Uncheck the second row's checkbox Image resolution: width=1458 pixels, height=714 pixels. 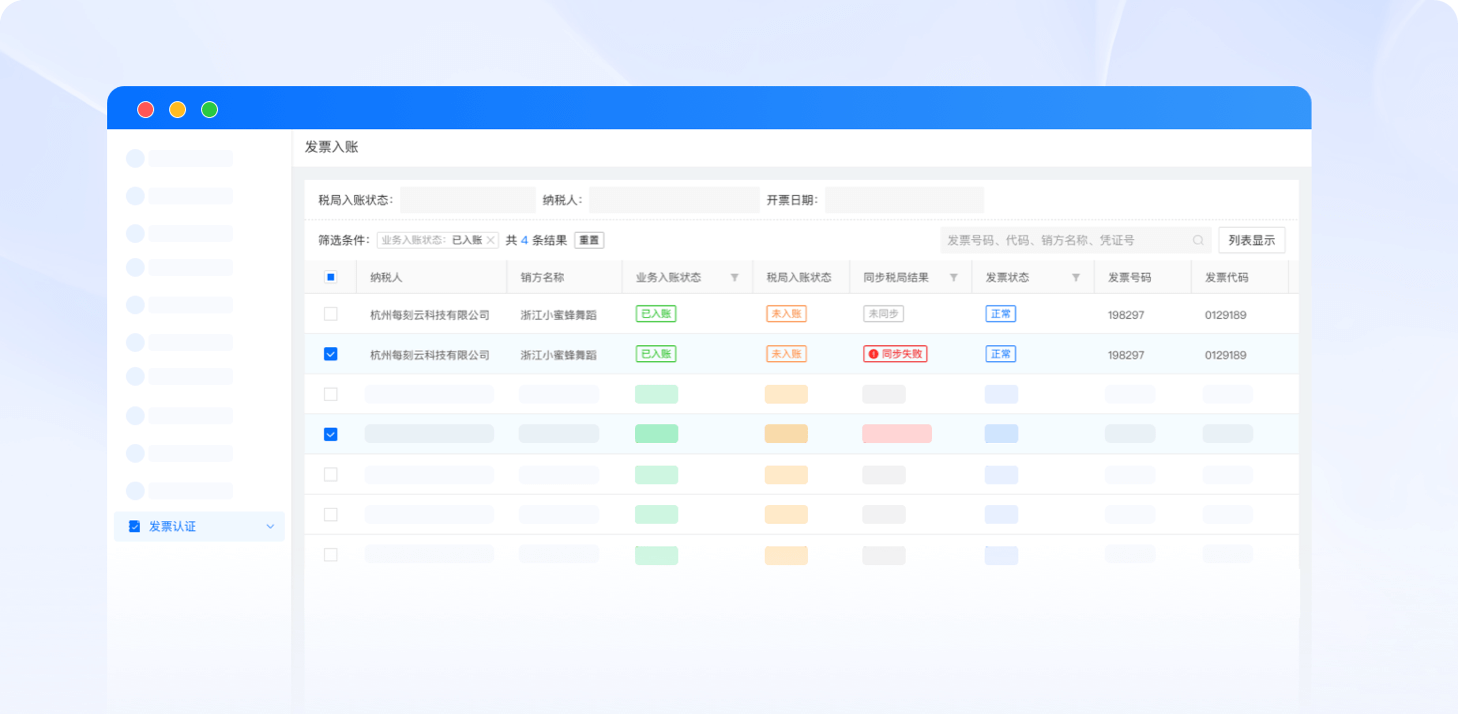coord(331,354)
